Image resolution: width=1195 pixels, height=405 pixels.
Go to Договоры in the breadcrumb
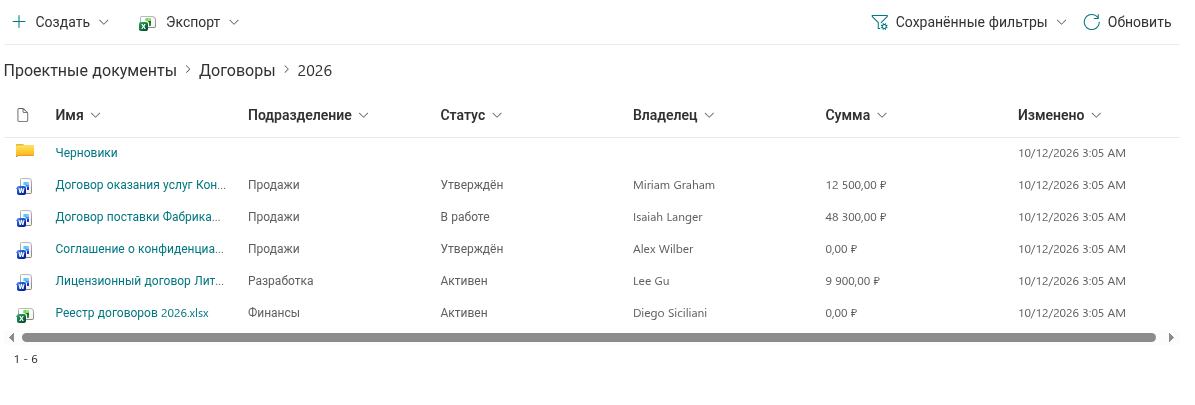click(x=237, y=71)
